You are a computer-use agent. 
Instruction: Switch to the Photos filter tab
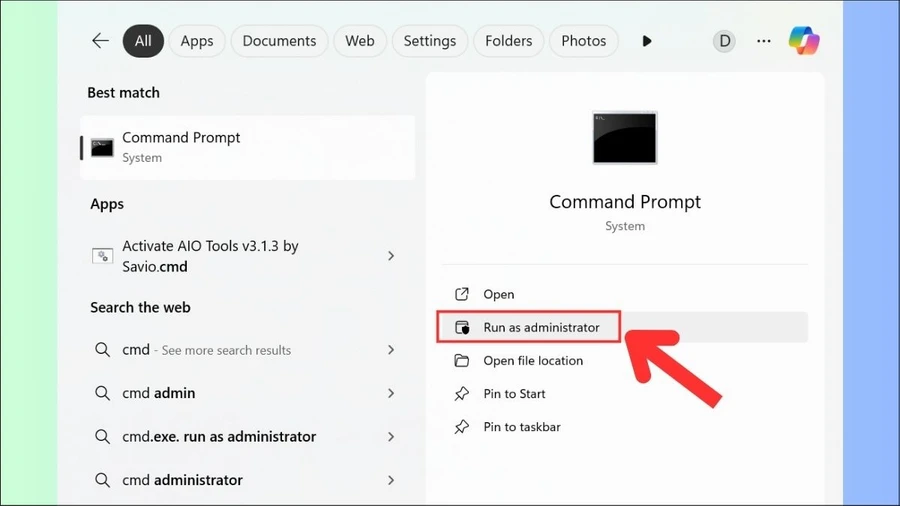click(x=583, y=41)
